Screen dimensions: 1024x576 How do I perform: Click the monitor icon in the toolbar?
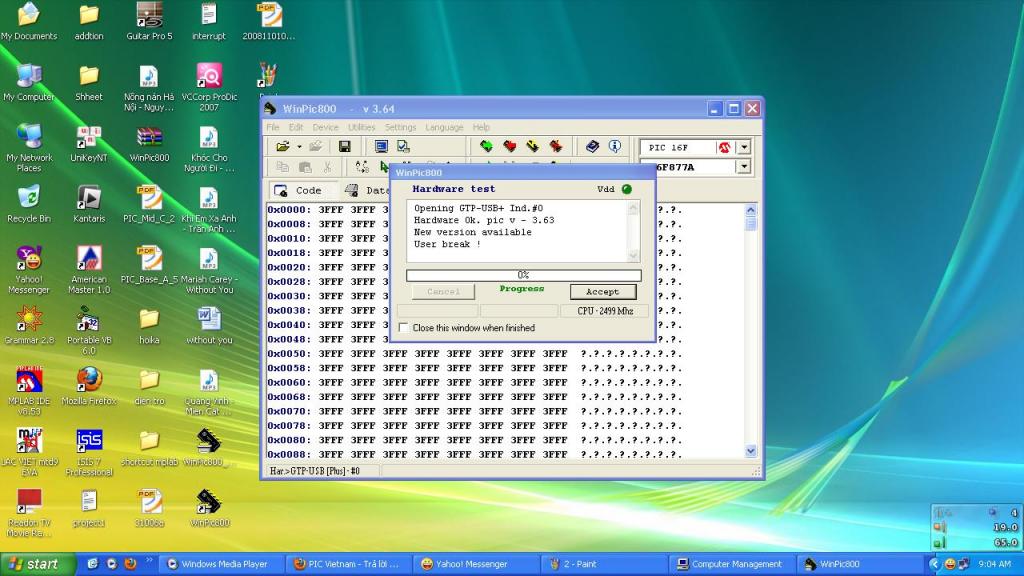coord(381,147)
